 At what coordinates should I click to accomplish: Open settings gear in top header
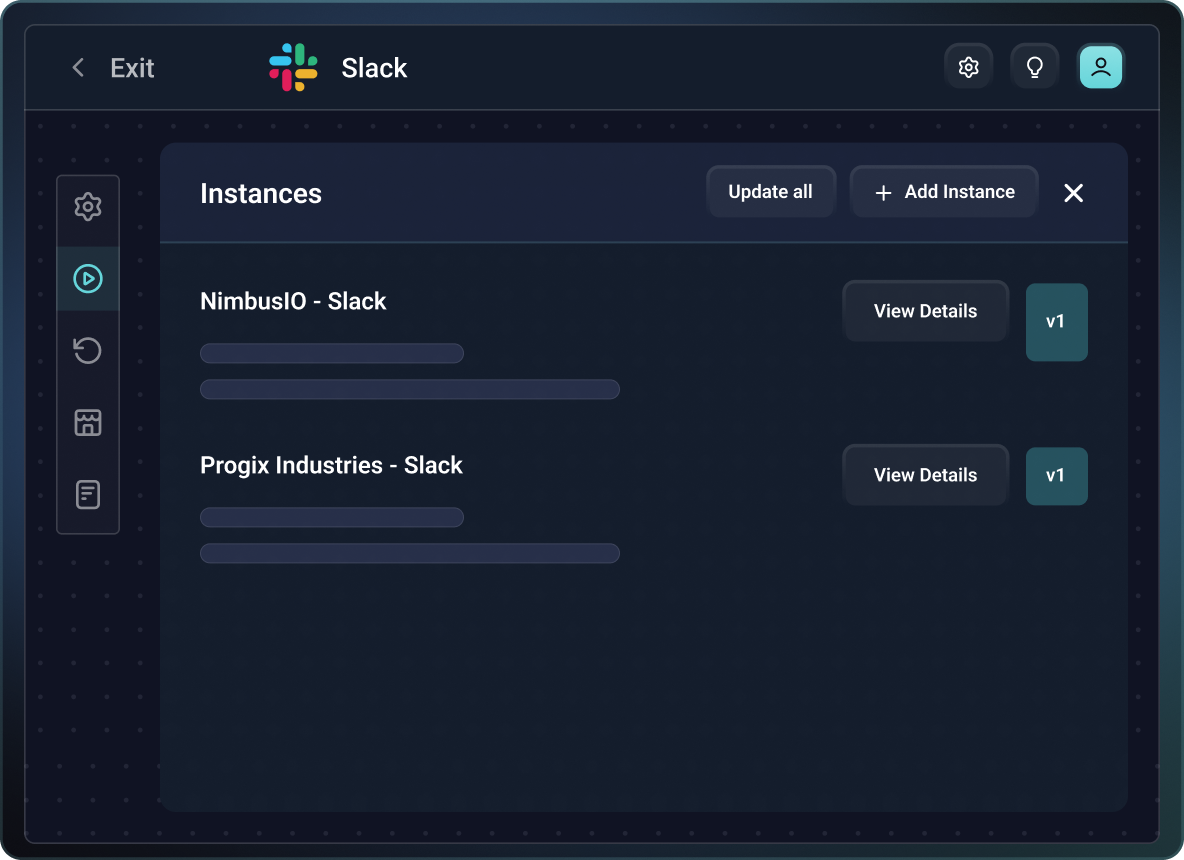tap(968, 67)
